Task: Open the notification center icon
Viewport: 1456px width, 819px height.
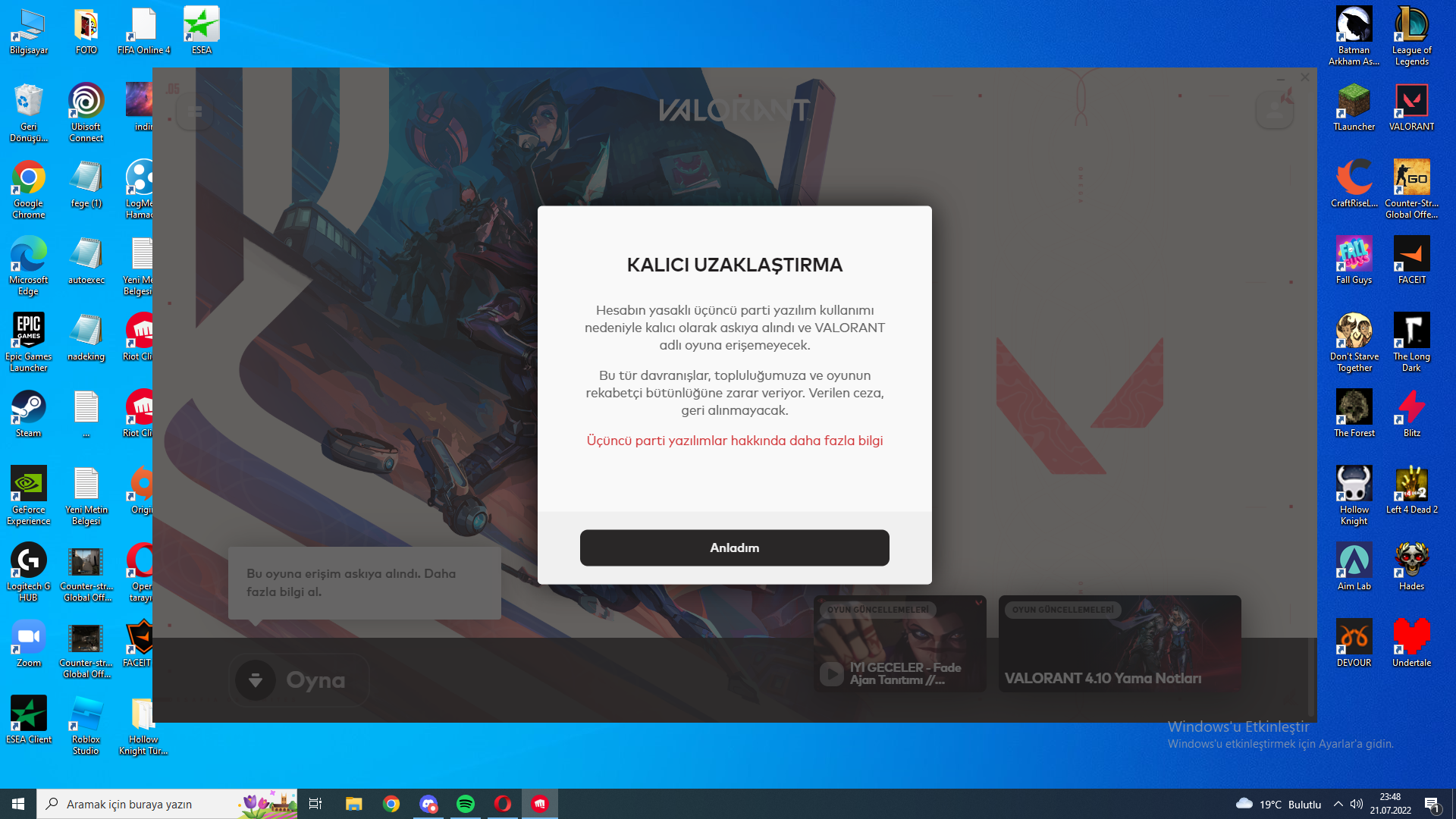Action: [1432, 804]
